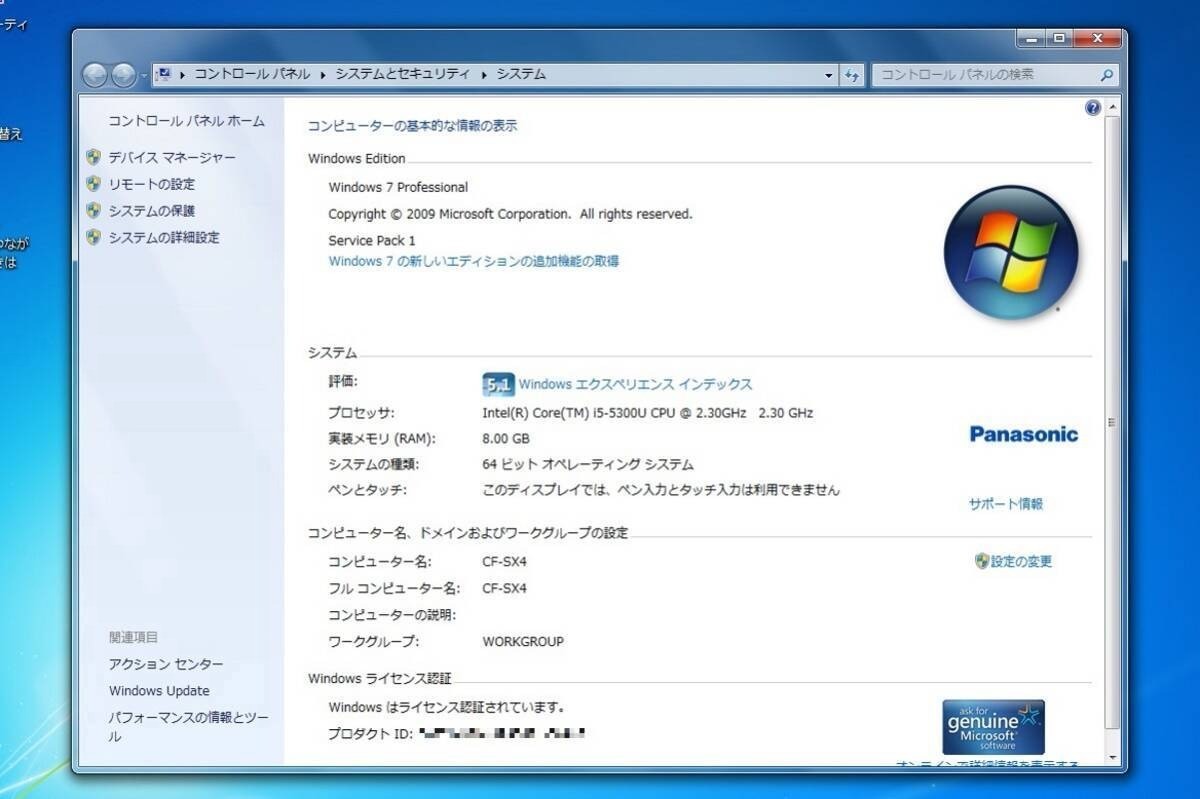Open システムの詳細設定 link
Screen dimensions: 1200x799
[164, 238]
